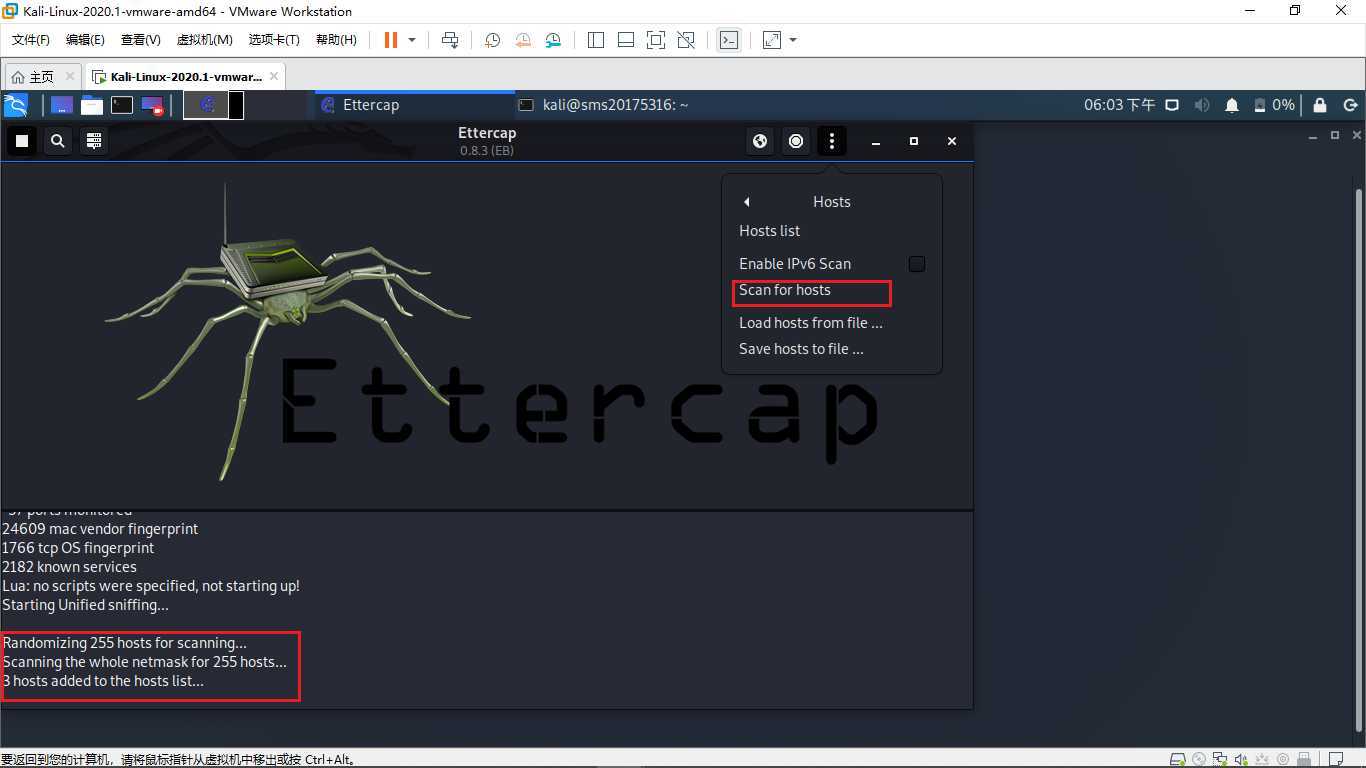Send Ctrl+Alt+Del to the VM
The height and width of the screenshot is (768, 1366).
pos(450,40)
